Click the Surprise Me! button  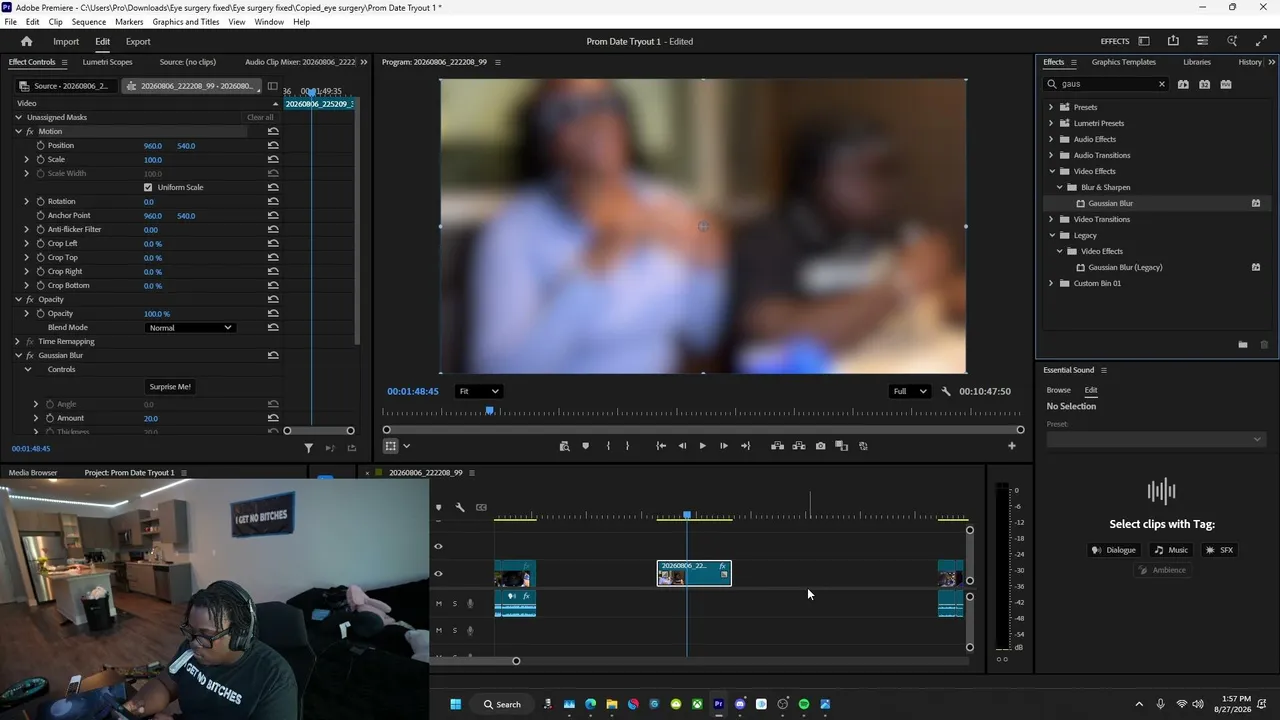pyautogui.click(x=170, y=387)
